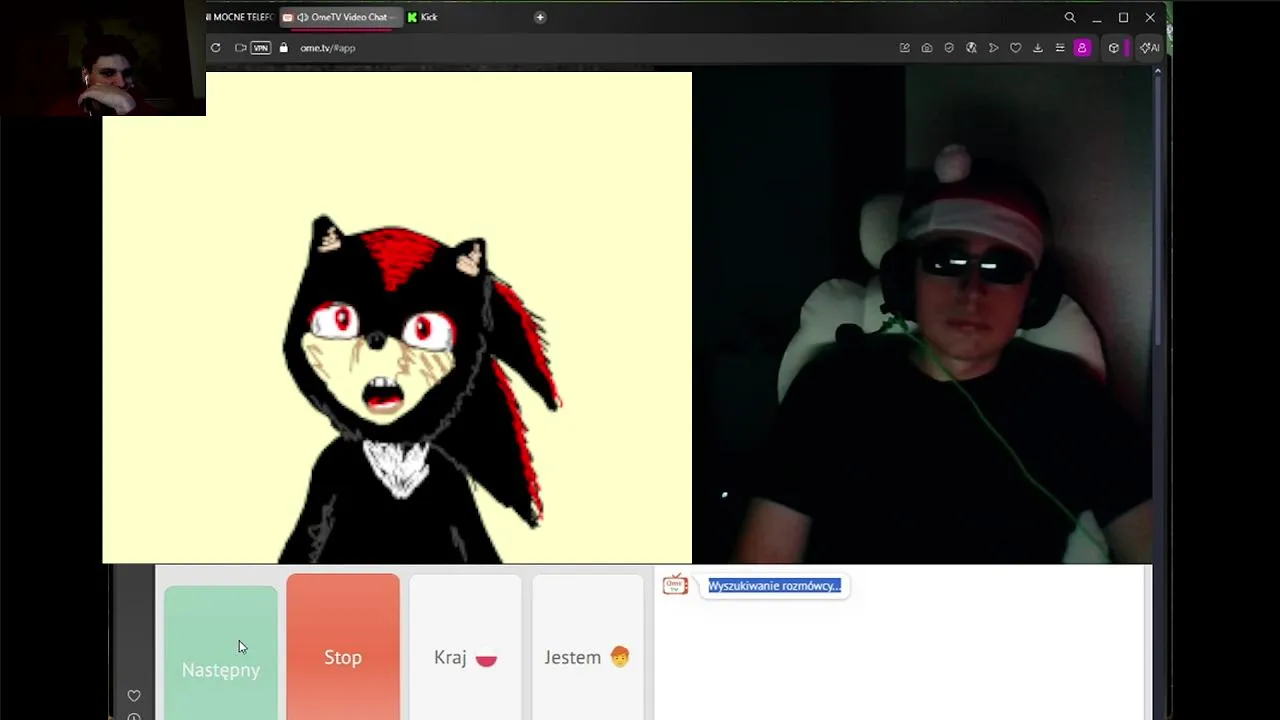Click the Shadow drawing local video feed
This screenshot has width=1280, height=720.
(397, 318)
